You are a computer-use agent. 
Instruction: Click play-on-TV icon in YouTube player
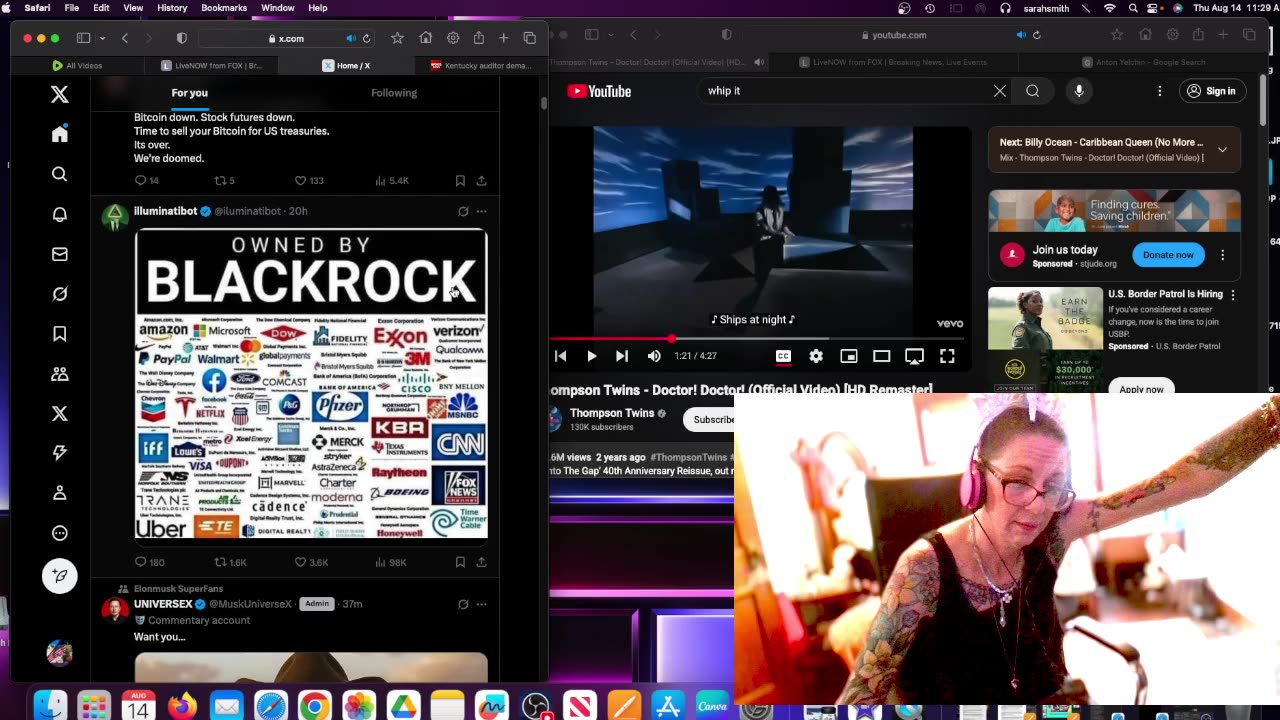914,356
